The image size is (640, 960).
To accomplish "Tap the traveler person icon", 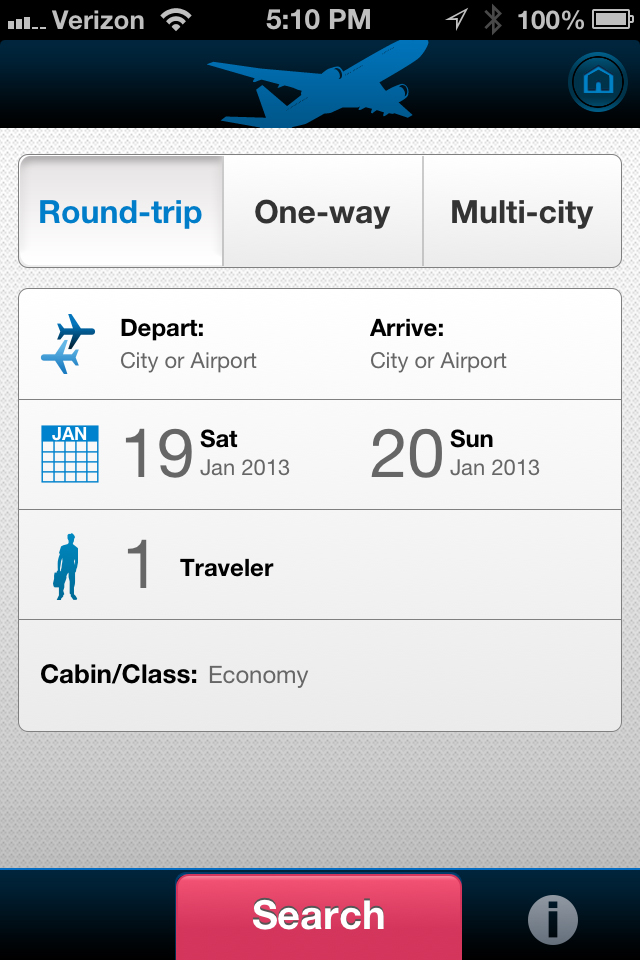I will [x=67, y=567].
